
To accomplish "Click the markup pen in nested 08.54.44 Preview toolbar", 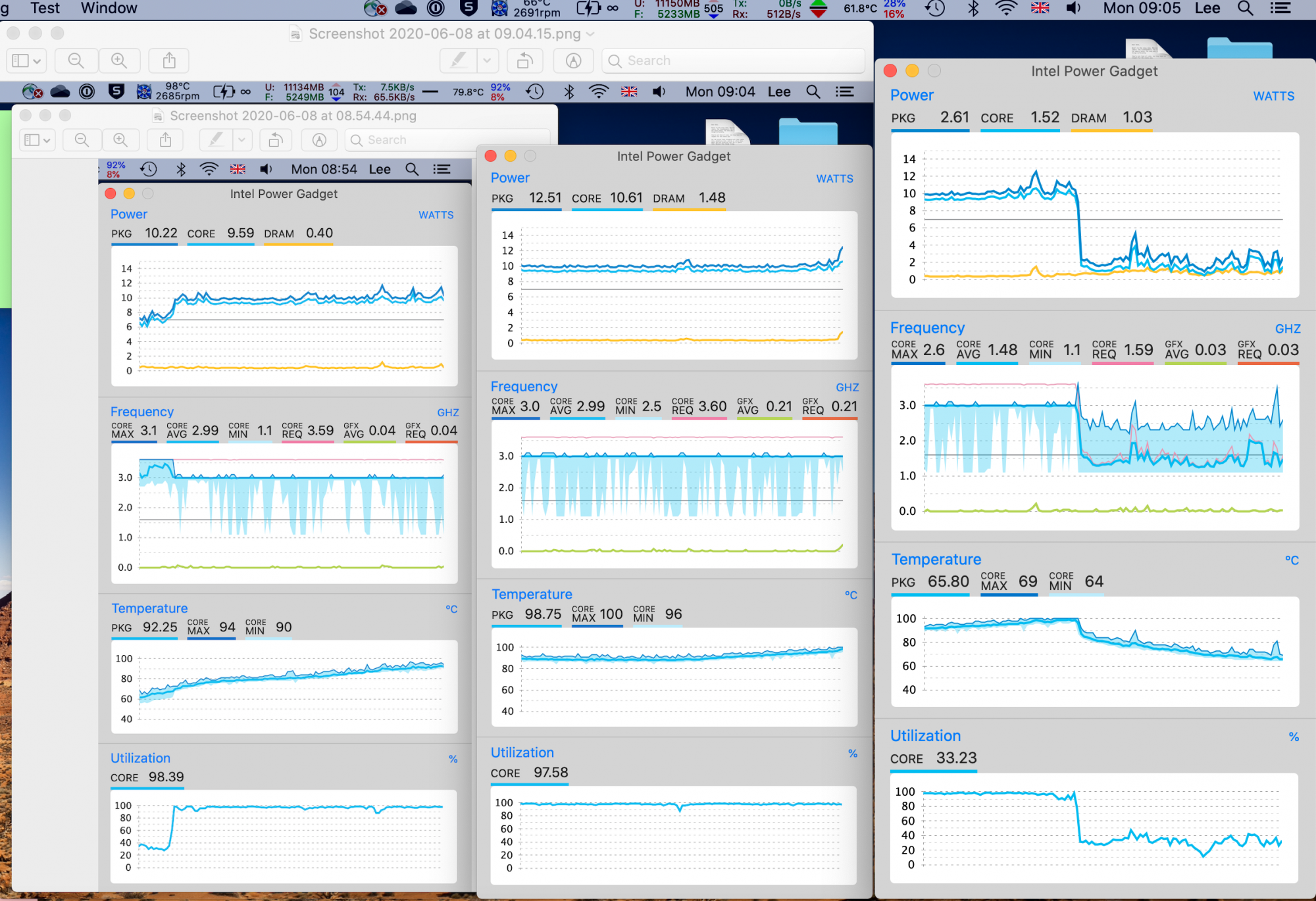I will [215, 140].
